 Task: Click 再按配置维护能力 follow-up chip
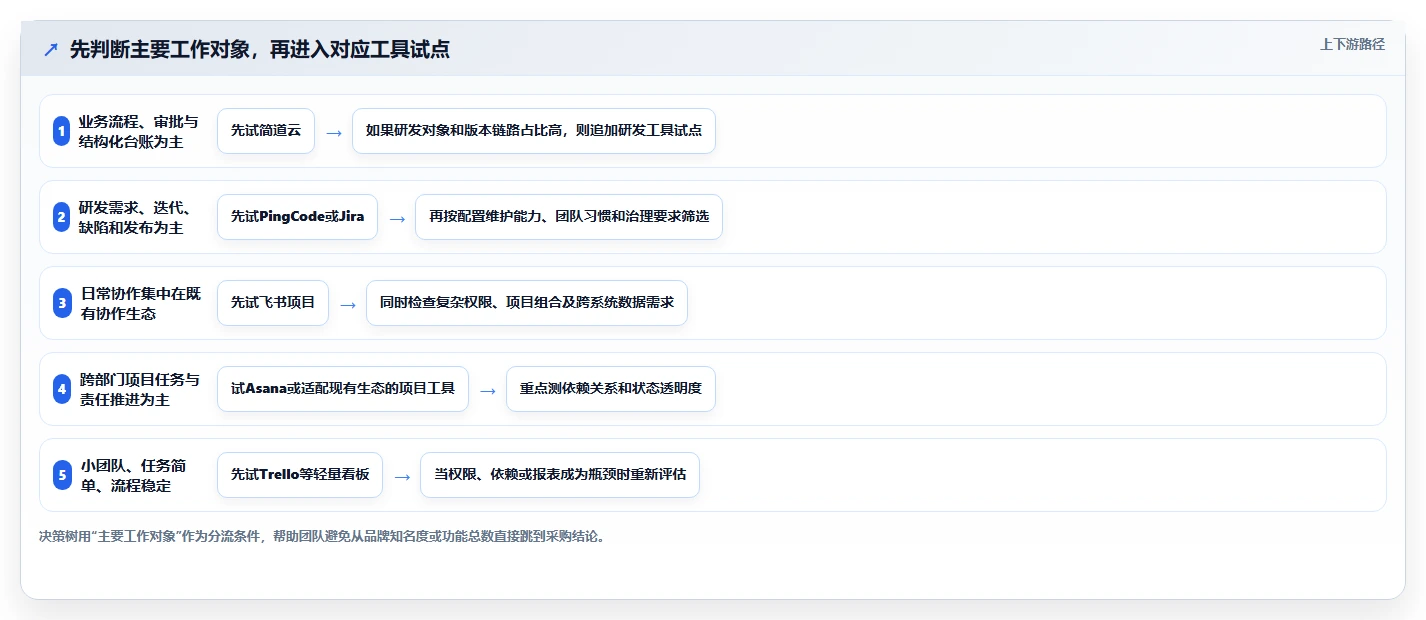tap(569, 217)
